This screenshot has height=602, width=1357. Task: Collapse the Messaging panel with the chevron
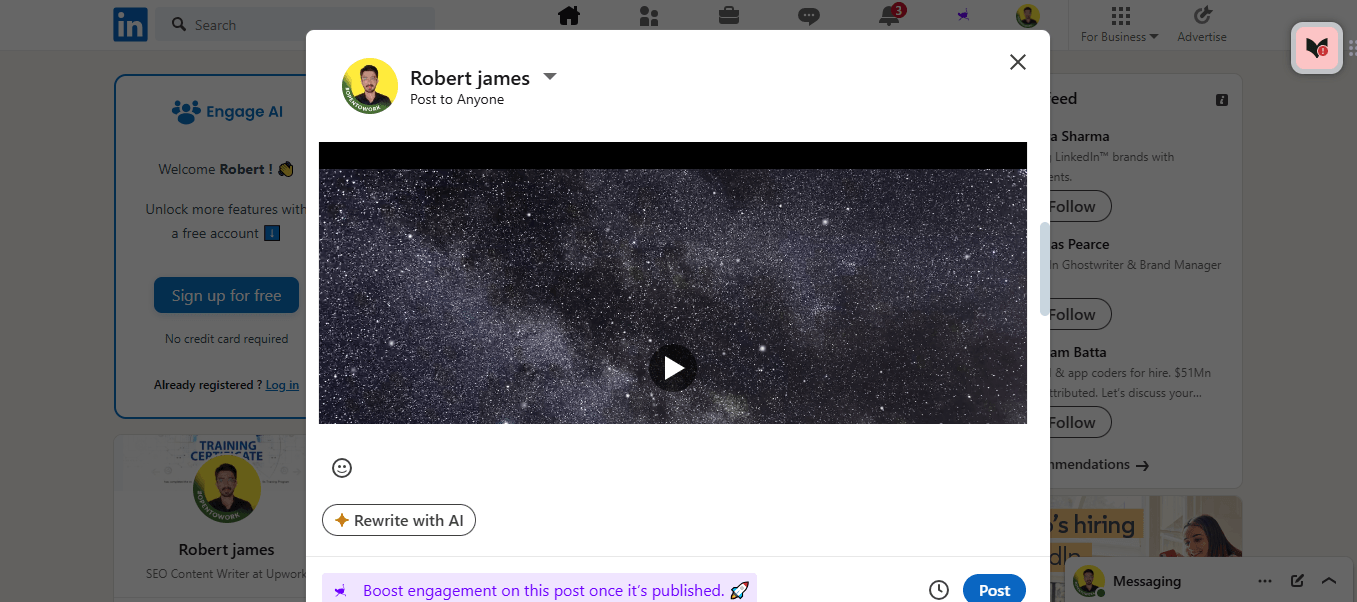tap(1329, 580)
